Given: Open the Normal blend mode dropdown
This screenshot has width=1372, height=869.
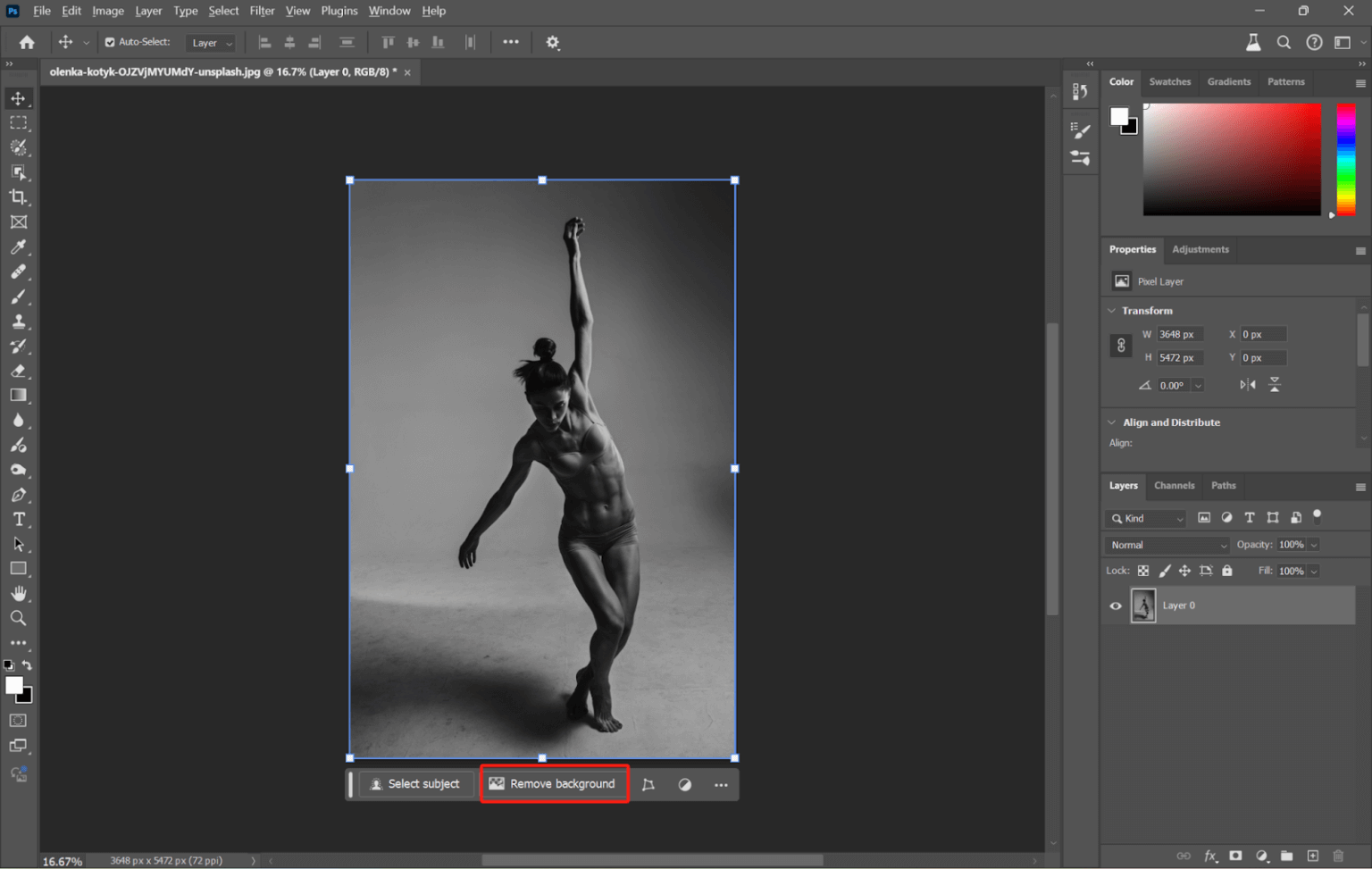Looking at the screenshot, I should pyautogui.click(x=1167, y=545).
